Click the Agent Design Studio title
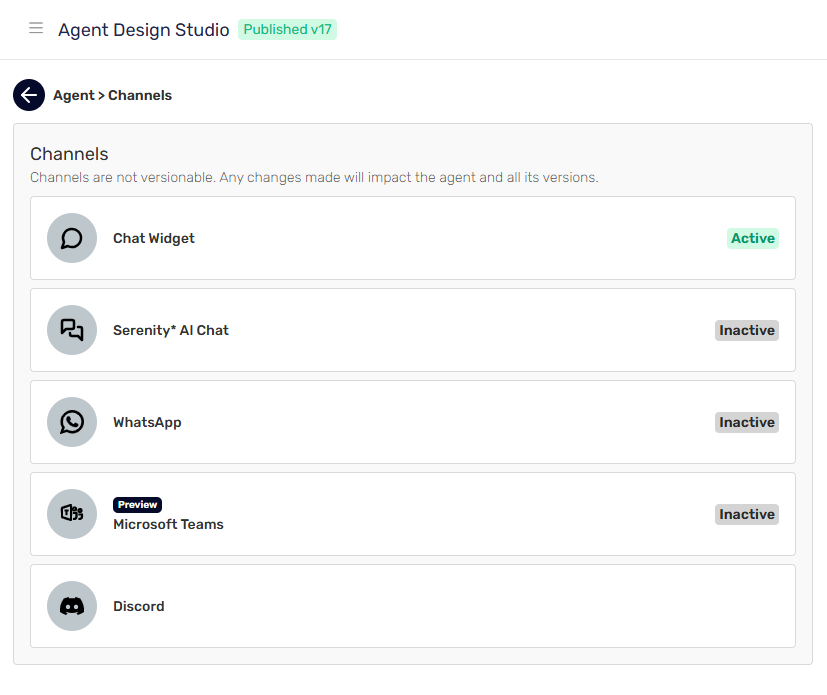The image size is (827, 695). pos(143,30)
